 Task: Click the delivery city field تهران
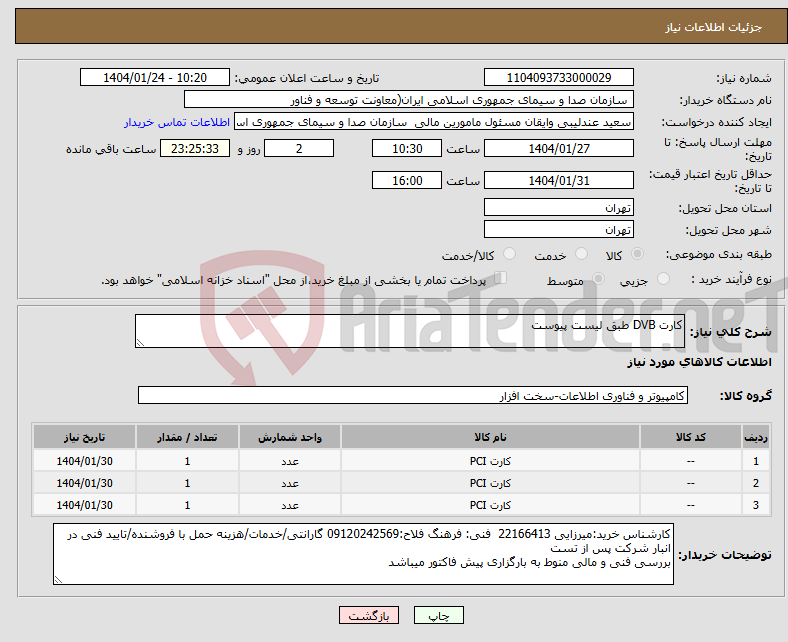pyautogui.click(x=559, y=229)
